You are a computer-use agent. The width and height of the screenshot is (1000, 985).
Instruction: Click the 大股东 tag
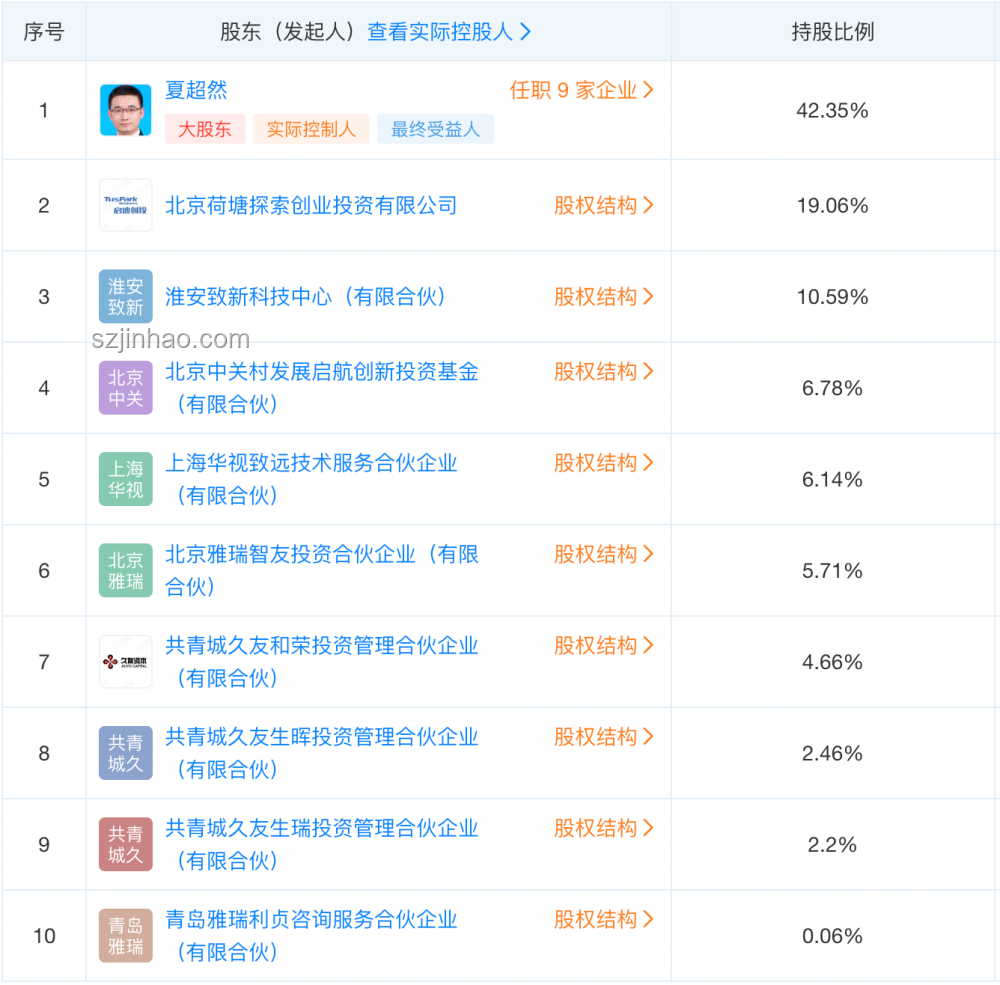point(205,129)
